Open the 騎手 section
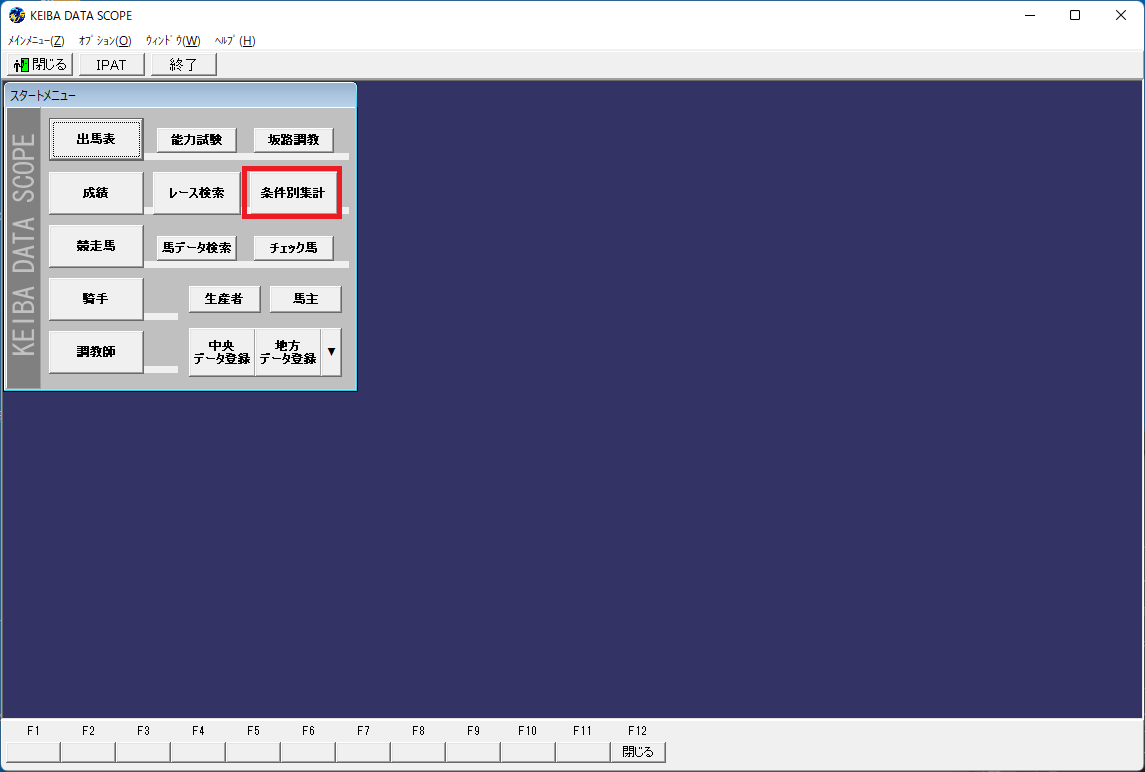Image resolution: width=1145 pixels, height=772 pixels. [96, 299]
